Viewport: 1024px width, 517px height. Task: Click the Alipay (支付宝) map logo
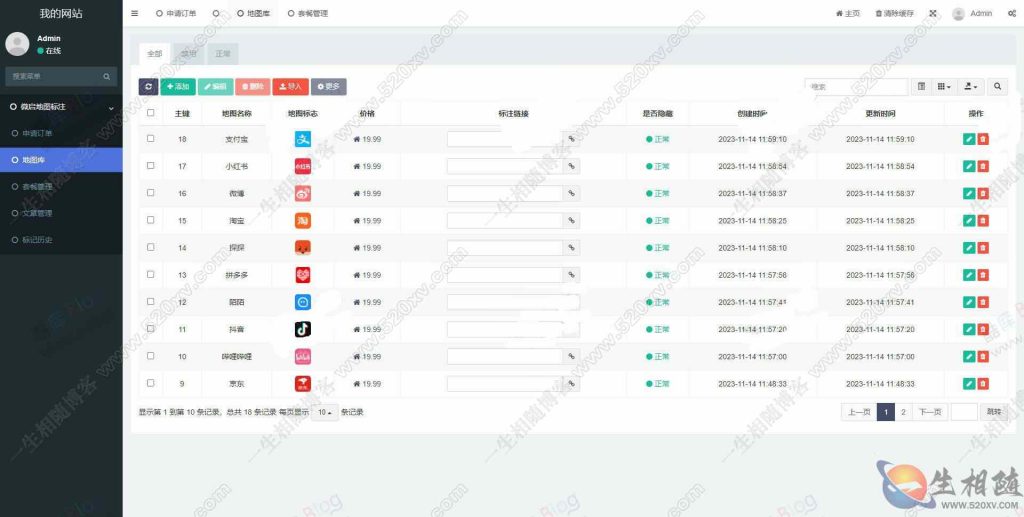302,139
